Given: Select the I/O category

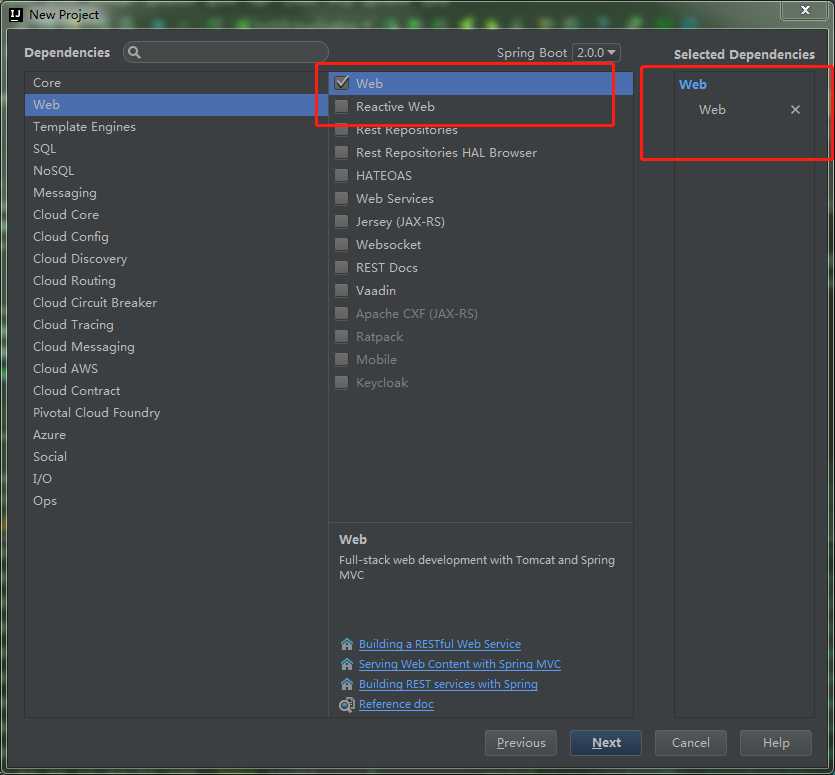Looking at the screenshot, I should [x=176, y=479].
